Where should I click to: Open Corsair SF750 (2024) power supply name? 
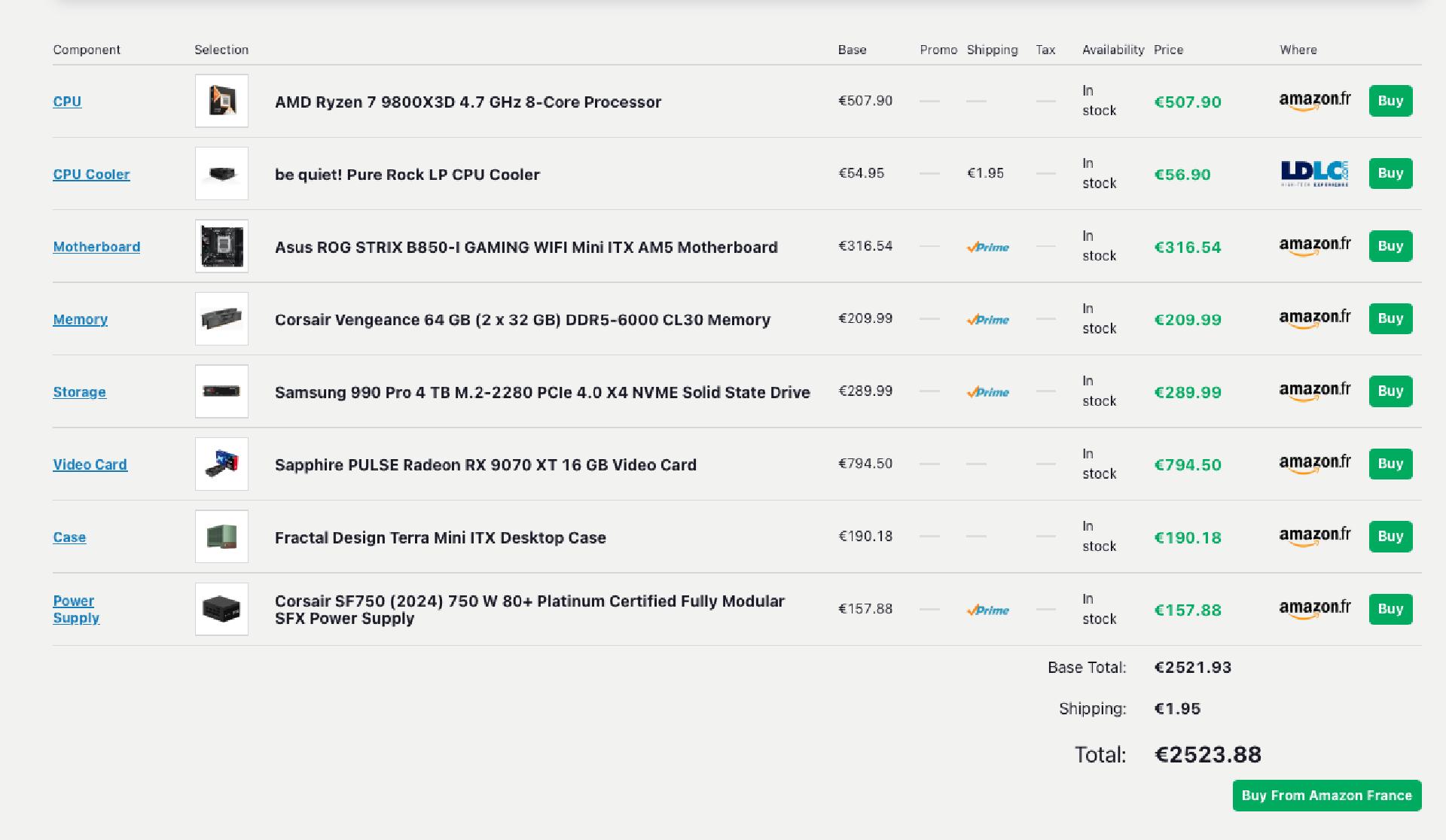coord(529,610)
